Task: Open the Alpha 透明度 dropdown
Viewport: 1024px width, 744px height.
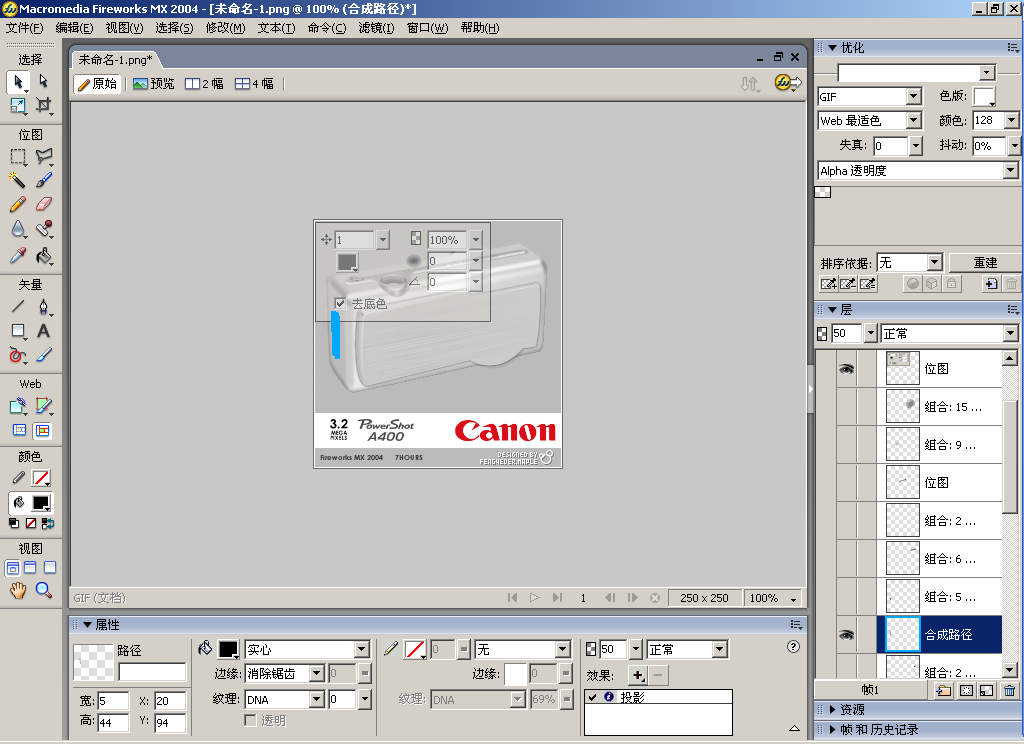Action: [x=1011, y=170]
